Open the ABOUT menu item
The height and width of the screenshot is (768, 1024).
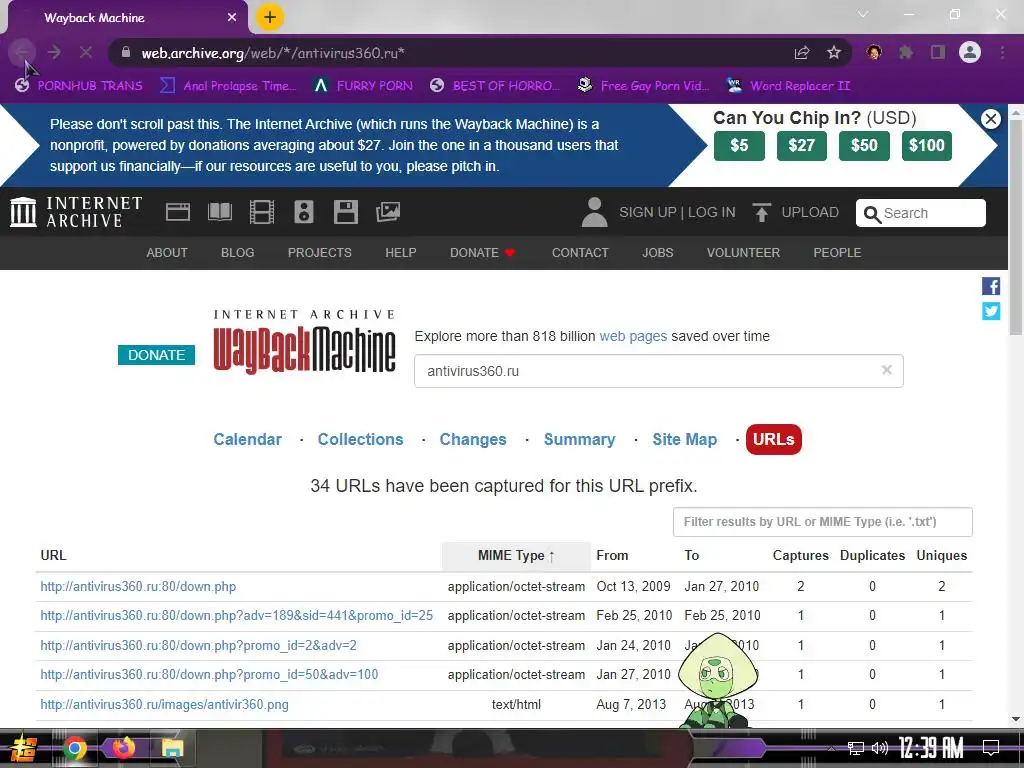point(167,253)
